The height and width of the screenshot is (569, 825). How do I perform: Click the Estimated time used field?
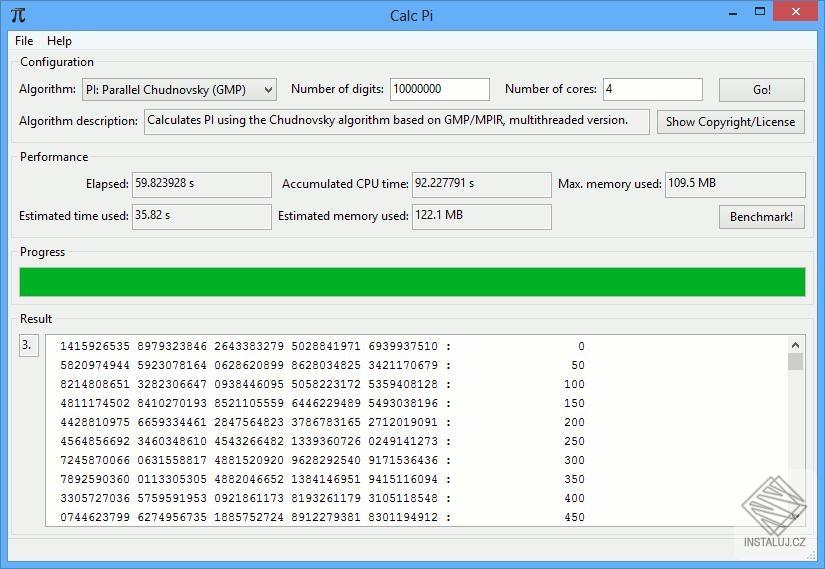[202, 217]
